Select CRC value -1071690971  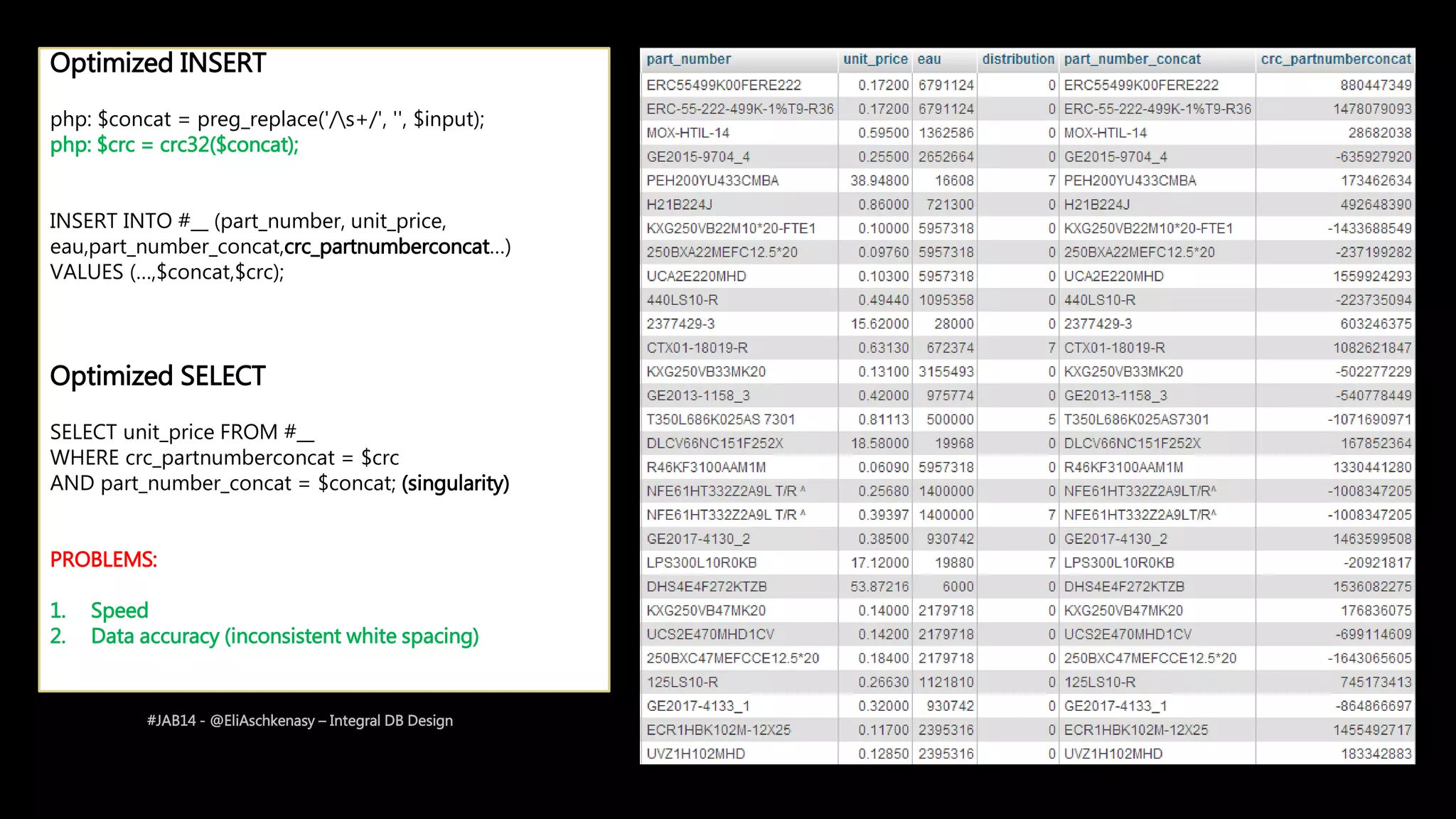[x=1369, y=419]
